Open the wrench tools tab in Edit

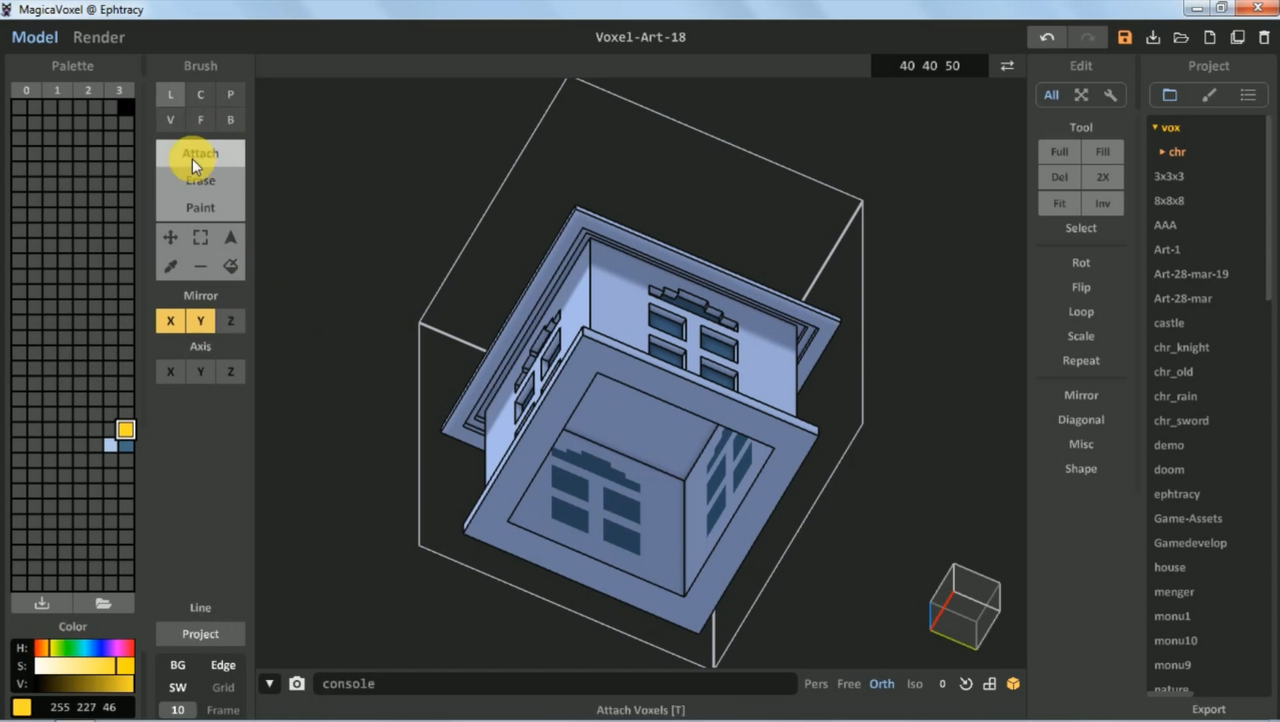pos(1110,95)
